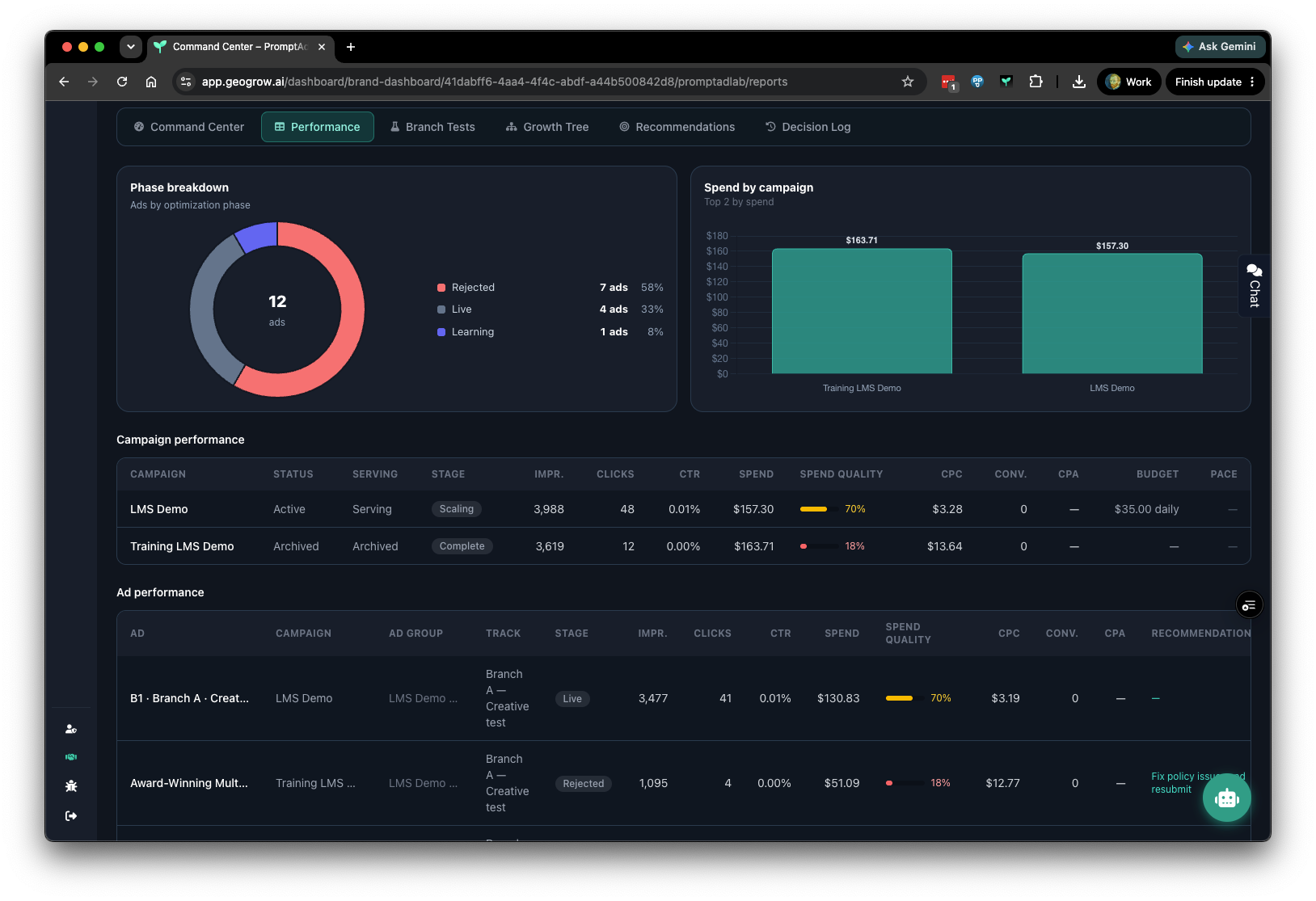The image size is (1316, 901).
Task: Click the Live stage badge in ad table
Action: [x=572, y=699]
